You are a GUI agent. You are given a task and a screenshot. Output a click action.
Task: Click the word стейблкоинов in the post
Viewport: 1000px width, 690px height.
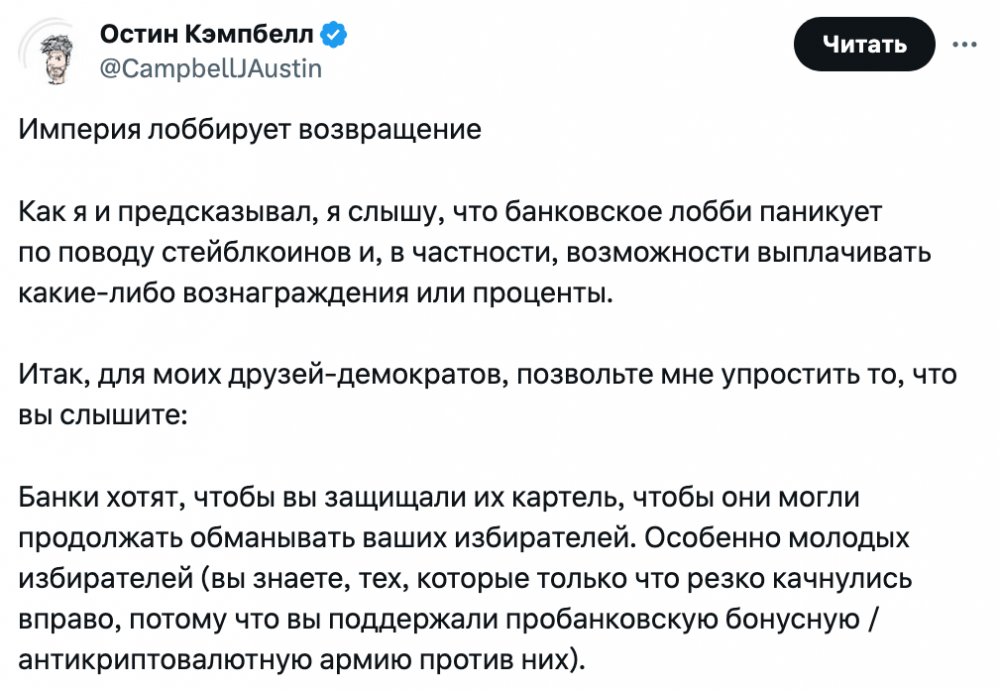tap(256, 253)
